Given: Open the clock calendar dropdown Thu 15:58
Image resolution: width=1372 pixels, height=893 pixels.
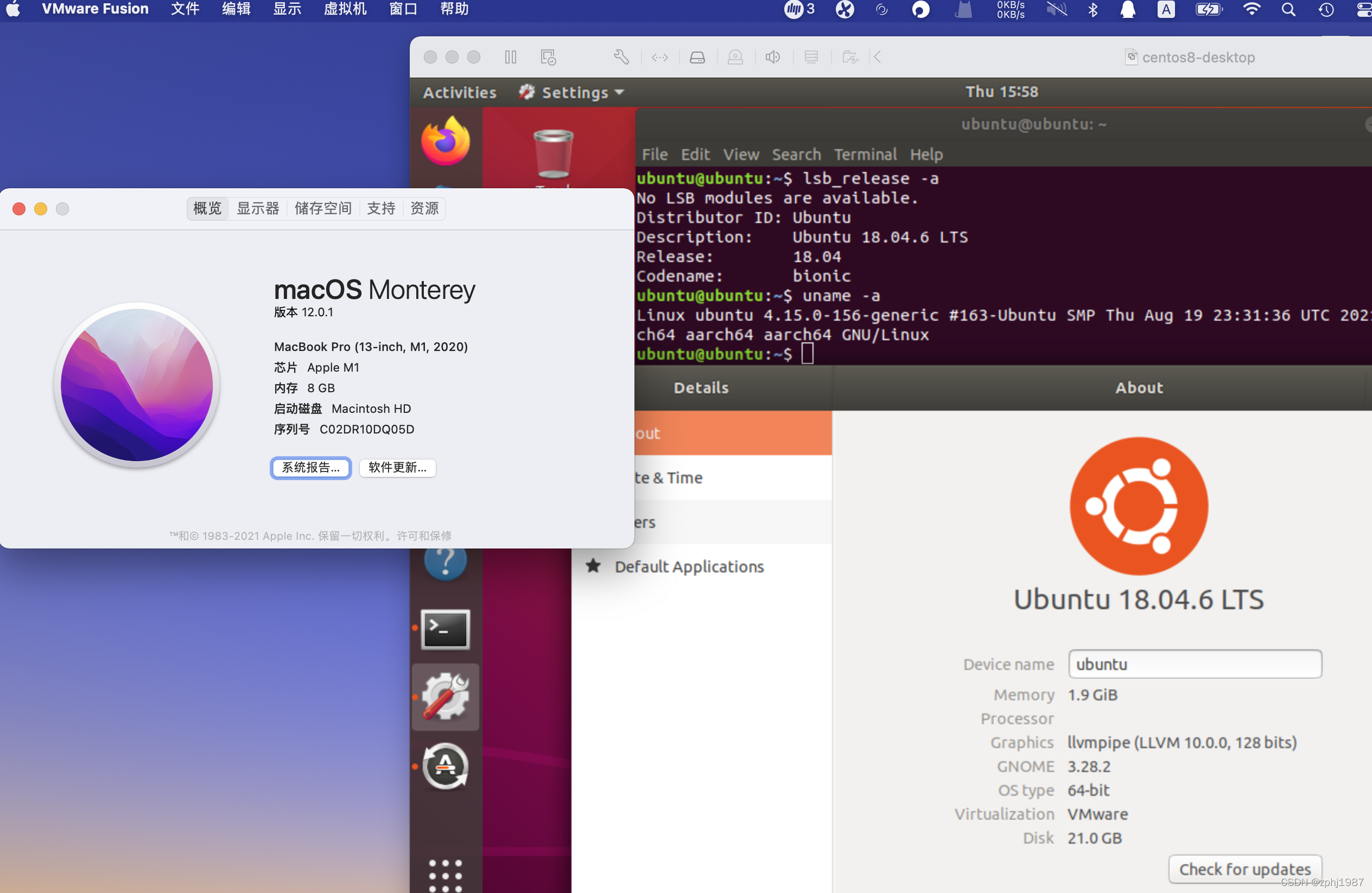Looking at the screenshot, I should point(1001,92).
